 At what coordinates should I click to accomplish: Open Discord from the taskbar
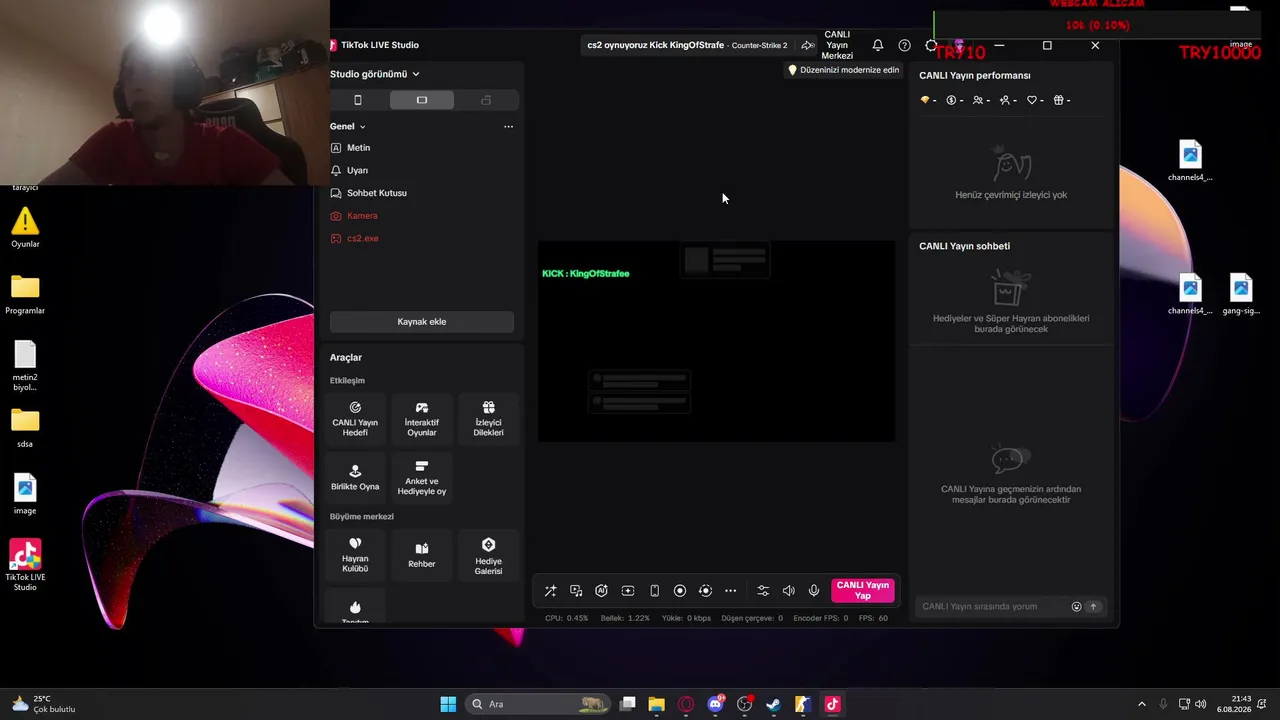(x=715, y=704)
